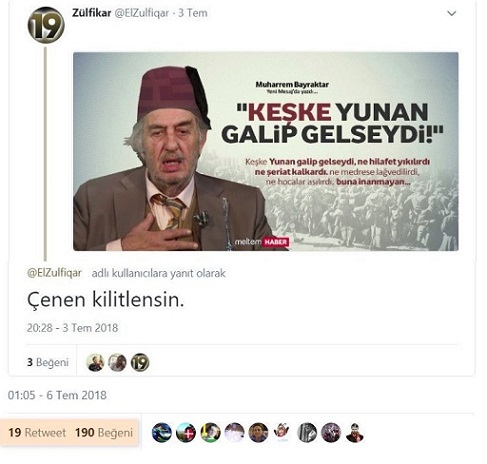Open avatar with red cross in likers row
Screen dimensions: 487x464
coord(186,433)
